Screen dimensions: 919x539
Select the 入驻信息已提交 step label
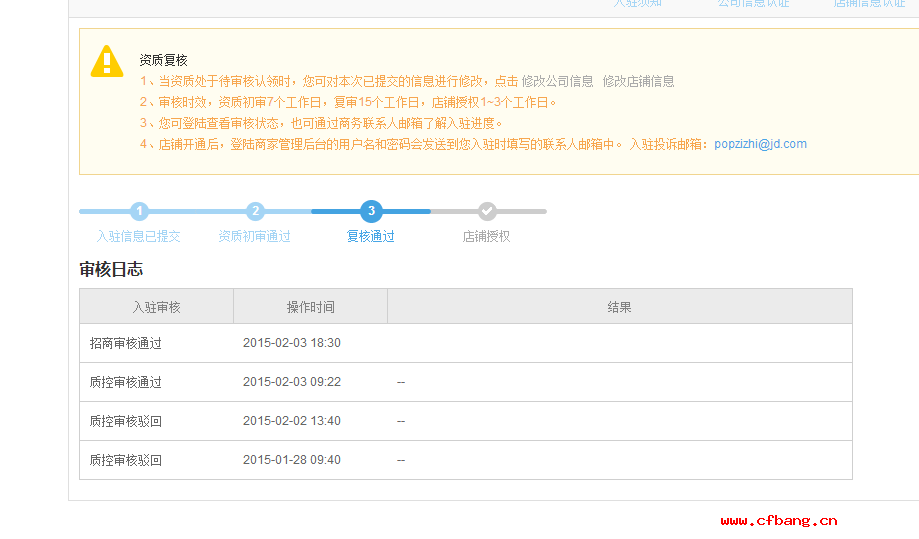(138, 237)
